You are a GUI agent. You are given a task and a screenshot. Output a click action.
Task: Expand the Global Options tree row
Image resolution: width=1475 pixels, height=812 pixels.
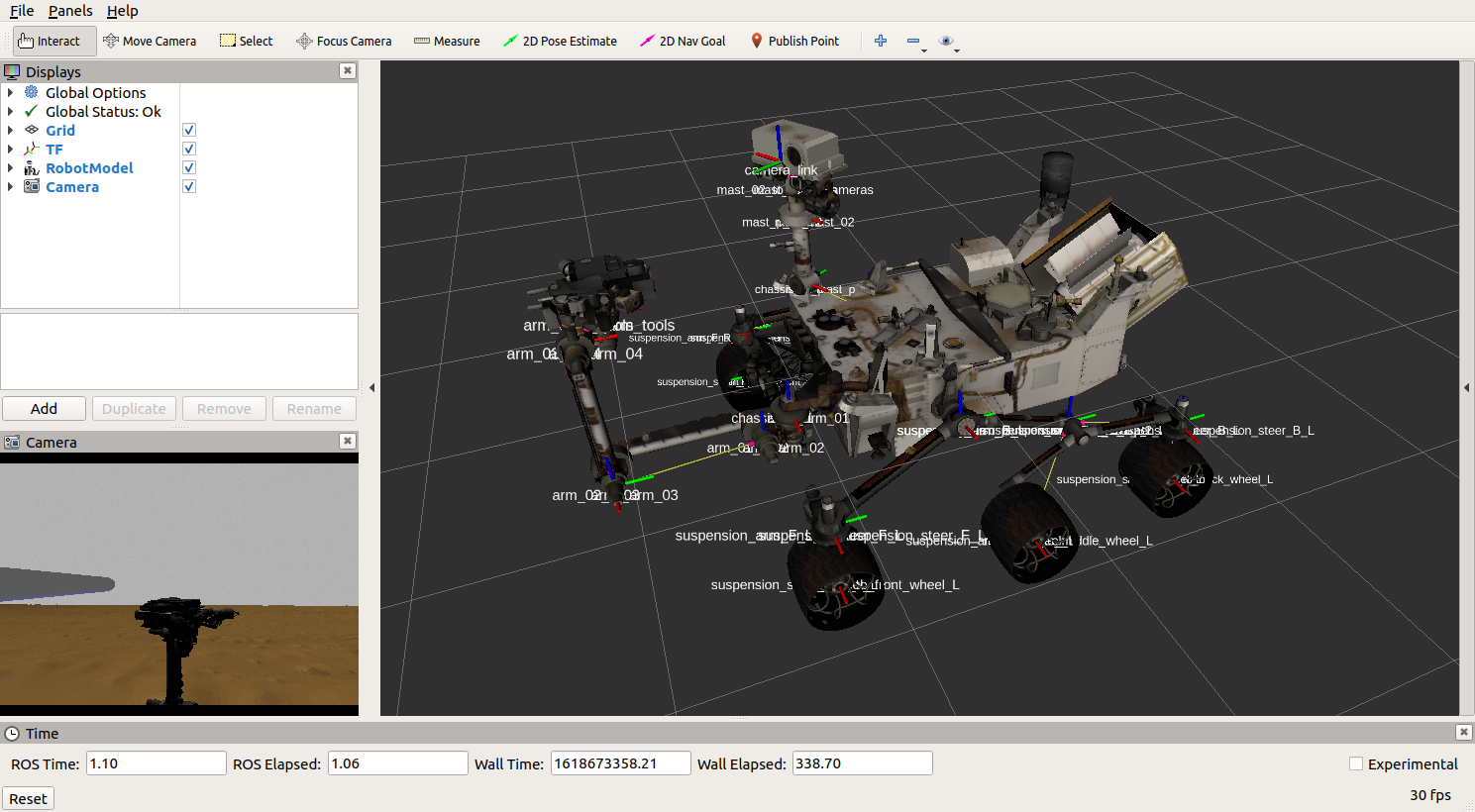click(x=11, y=92)
